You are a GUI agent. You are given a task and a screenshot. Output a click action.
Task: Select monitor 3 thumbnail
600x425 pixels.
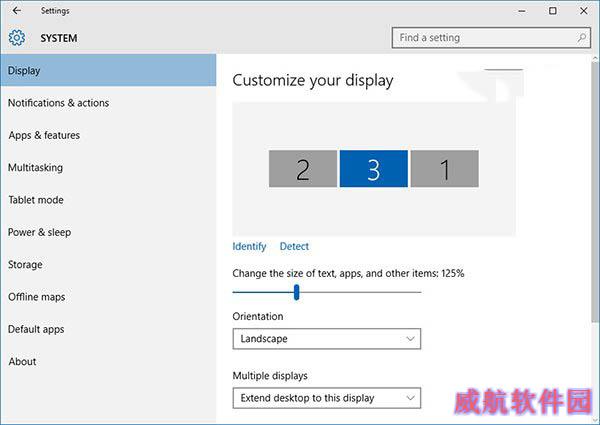pyautogui.click(x=373, y=169)
